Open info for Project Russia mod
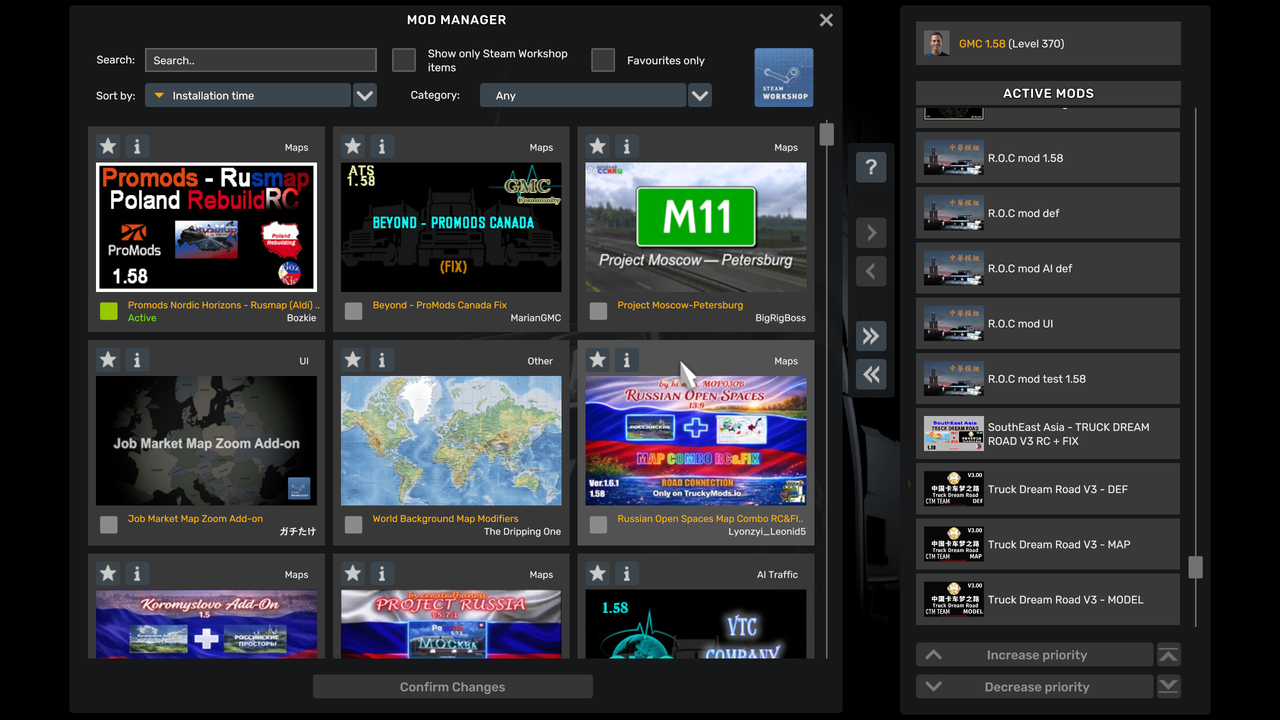 pyautogui.click(x=382, y=574)
